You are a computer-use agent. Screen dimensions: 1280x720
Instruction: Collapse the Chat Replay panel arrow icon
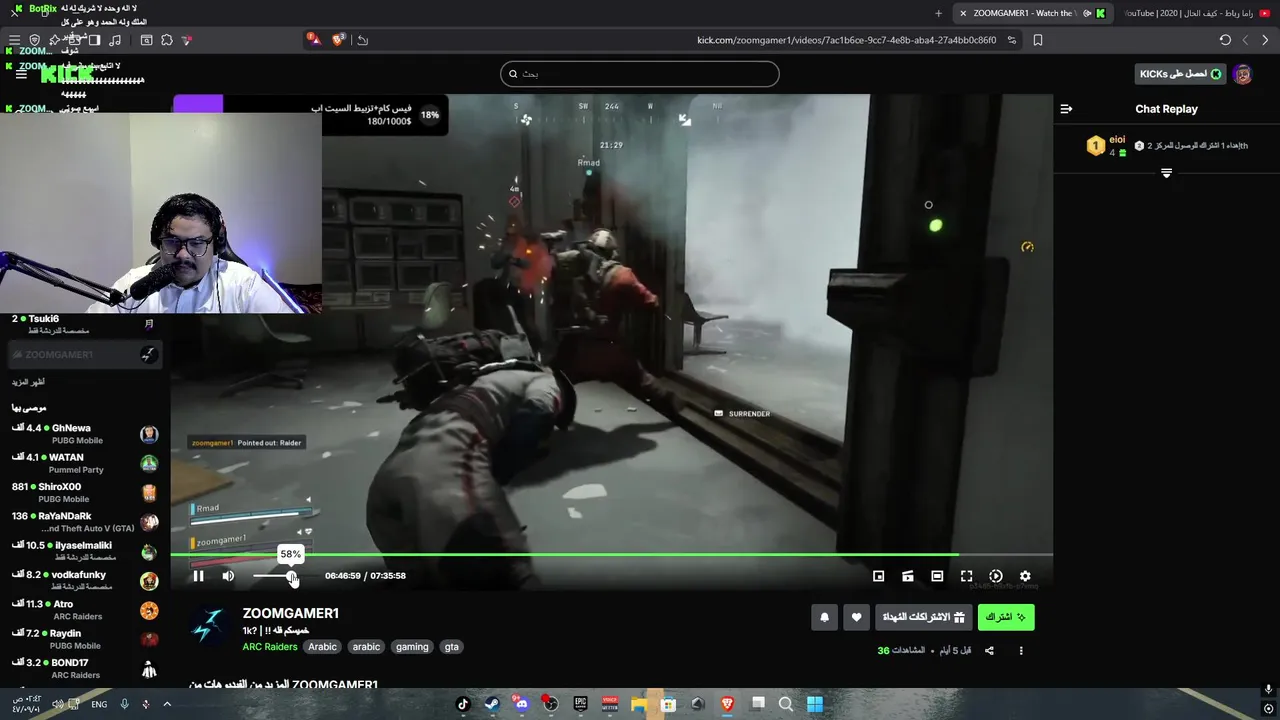point(1066,109)
